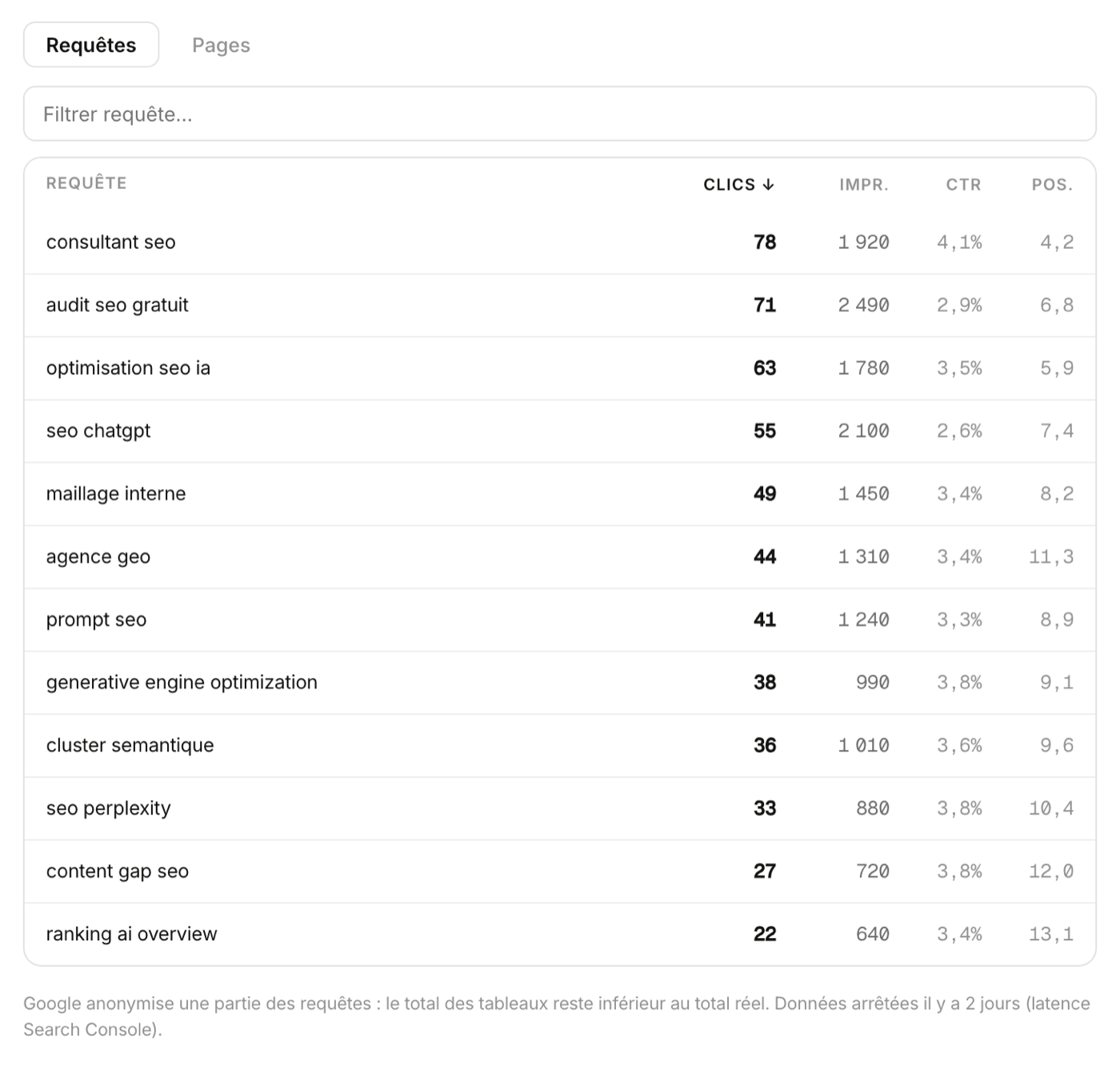Switch to the Pages tab
The width and height of the screenshot is (1120, 1074).
[x=221, y=46]
